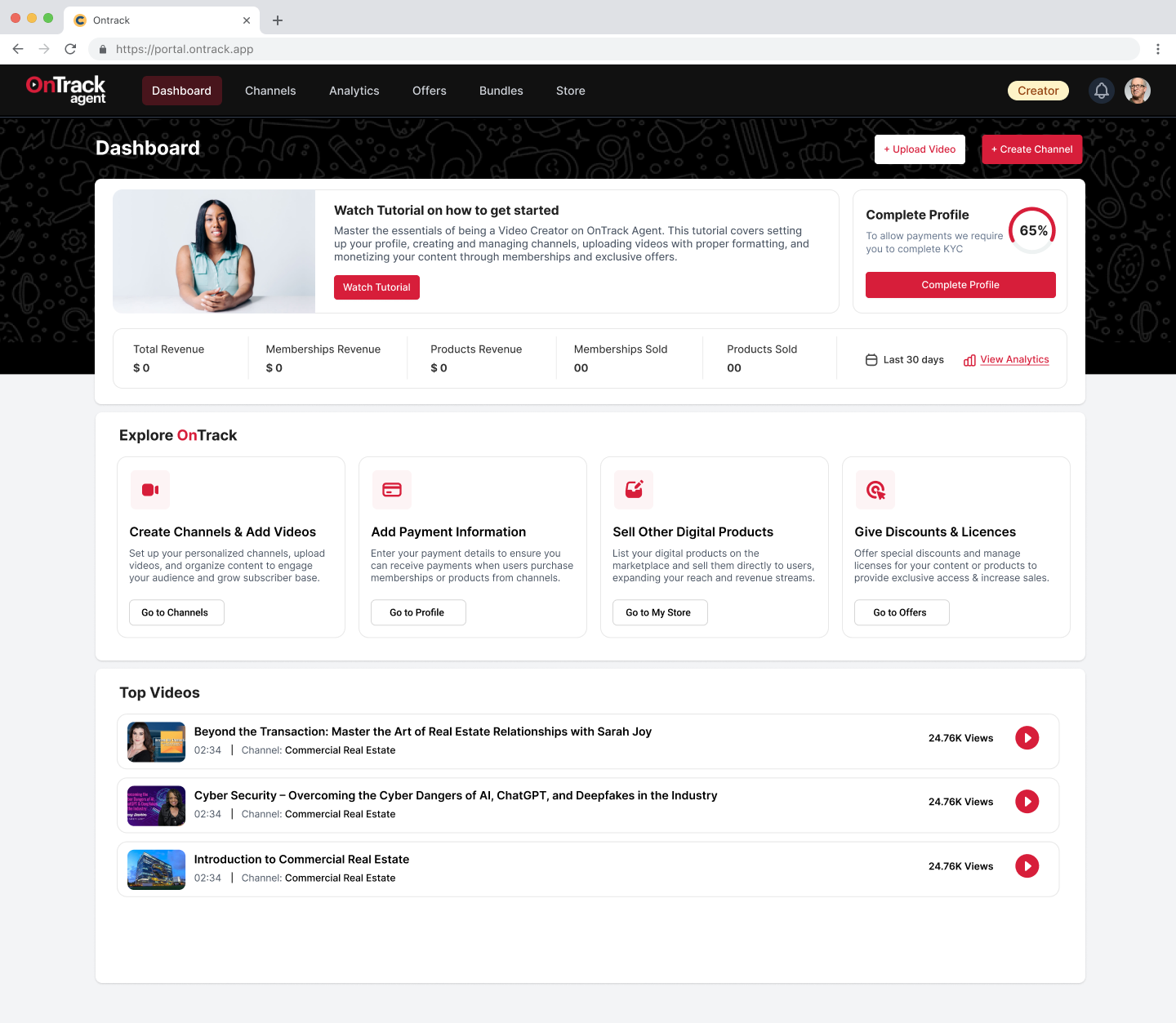Open the user profile avatar menu

click(x=1138, y=91)
